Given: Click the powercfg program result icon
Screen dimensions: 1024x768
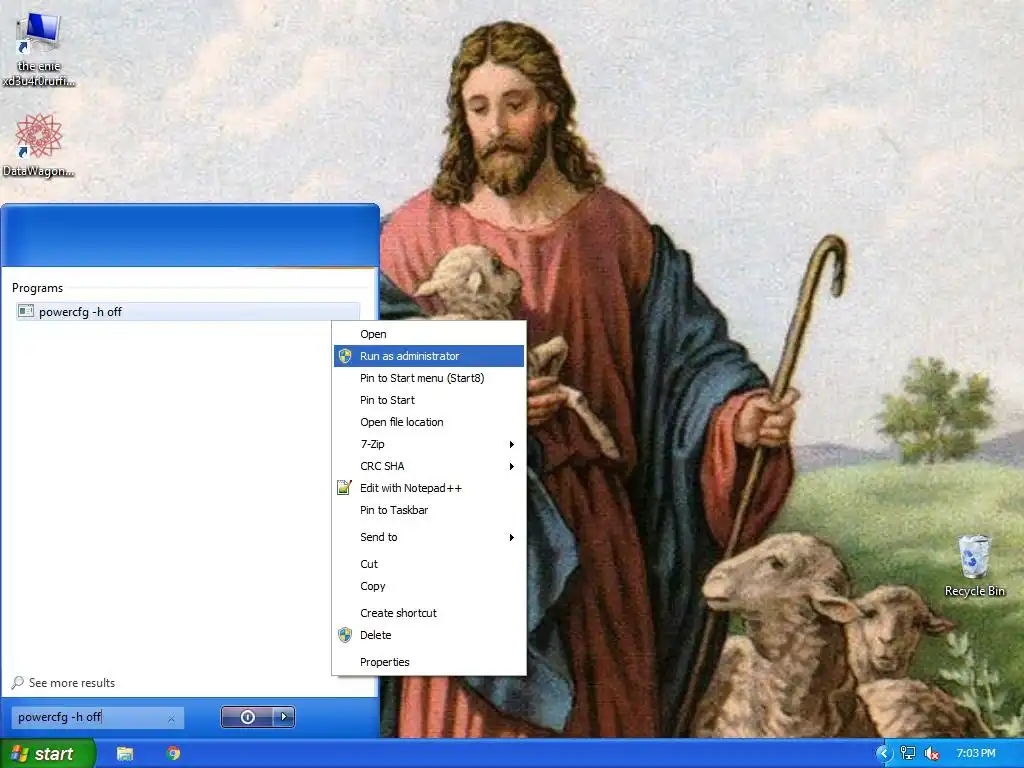Looking at the screenshot, I should click(26, 312).
